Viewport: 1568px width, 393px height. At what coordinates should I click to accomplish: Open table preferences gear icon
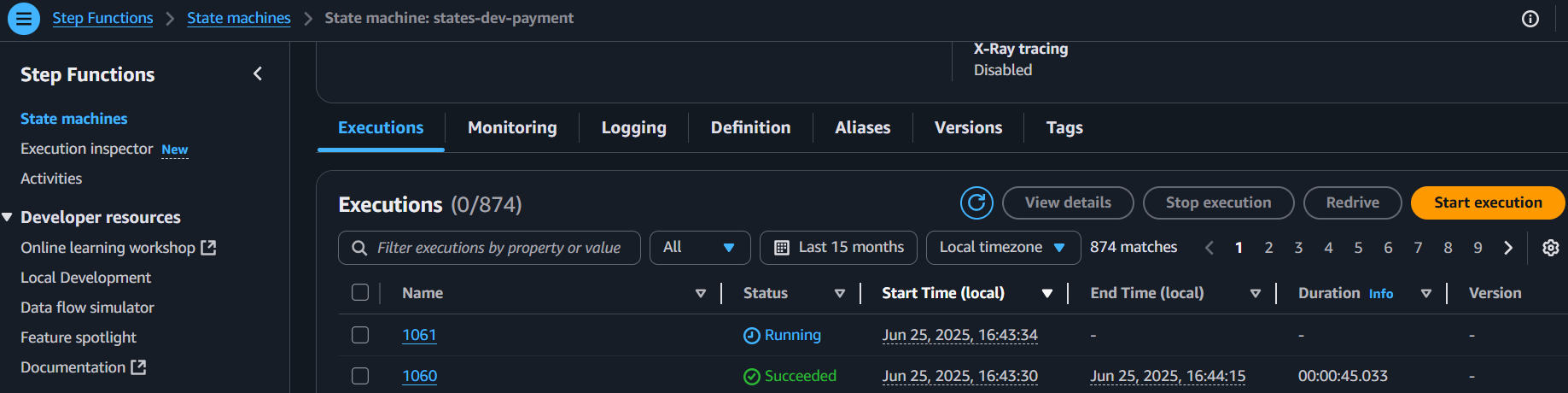click(1550, 248)
